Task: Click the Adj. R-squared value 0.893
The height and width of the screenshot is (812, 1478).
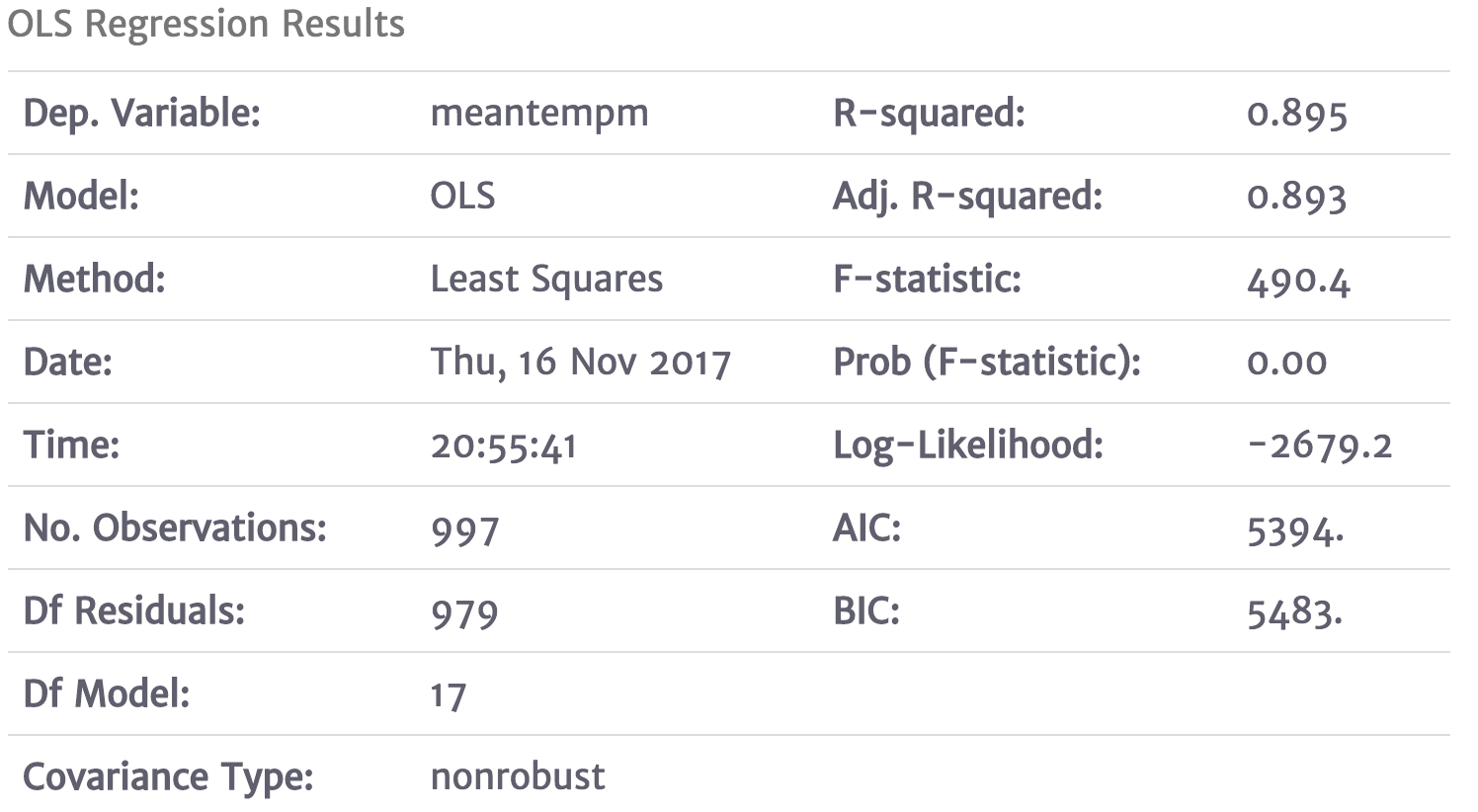Action: click(x=1296, y=198)
